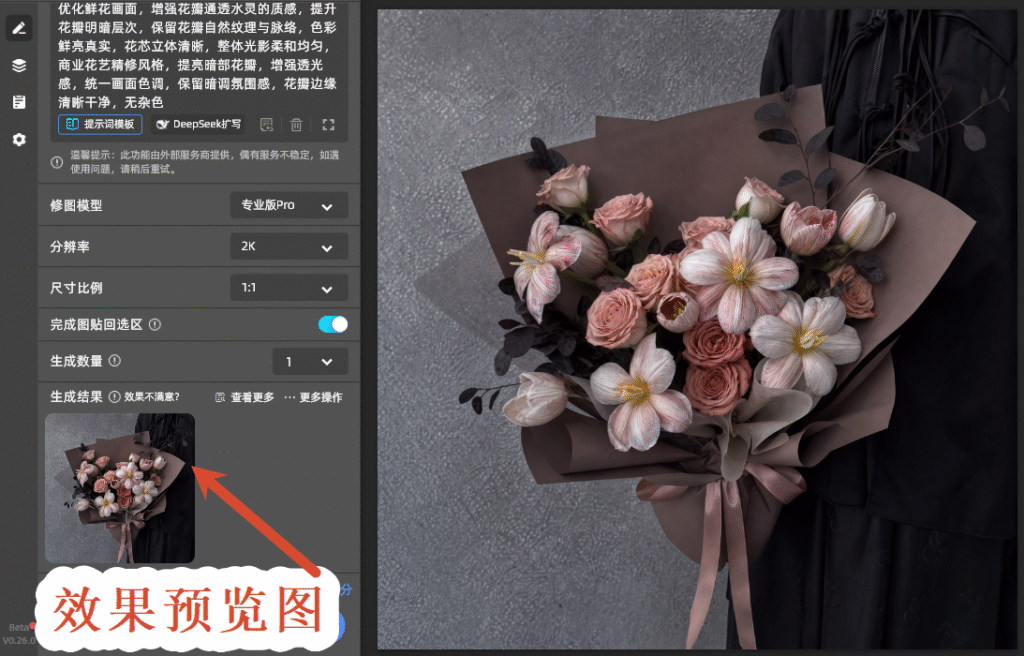Delete the prompt with the trash icon
Screen dimensions: 1024x656
pos(296,124)
